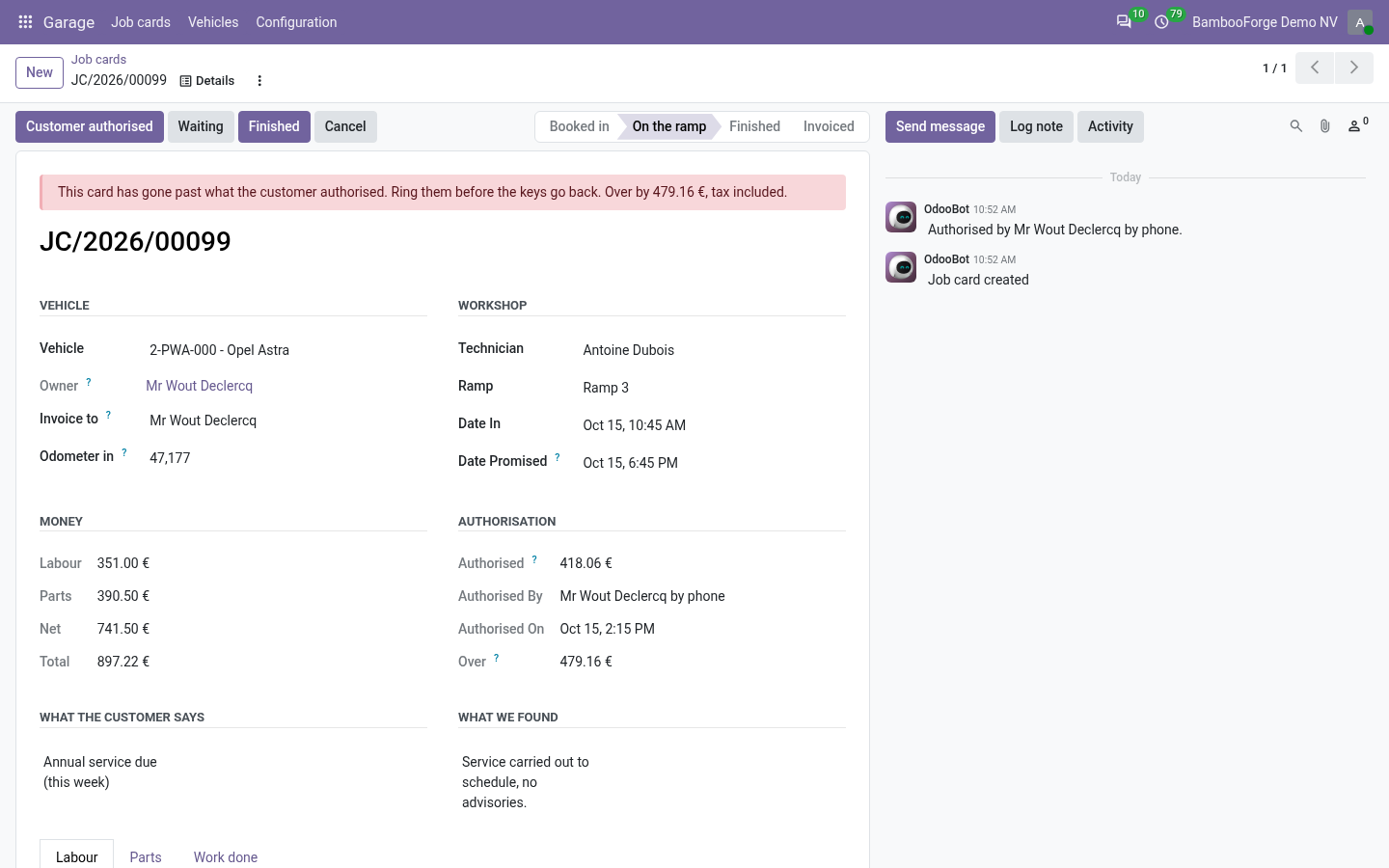The height and width of the screenshot is (868, 1389).
Task: Set the status to Invoiced
Action: [829, 126]
